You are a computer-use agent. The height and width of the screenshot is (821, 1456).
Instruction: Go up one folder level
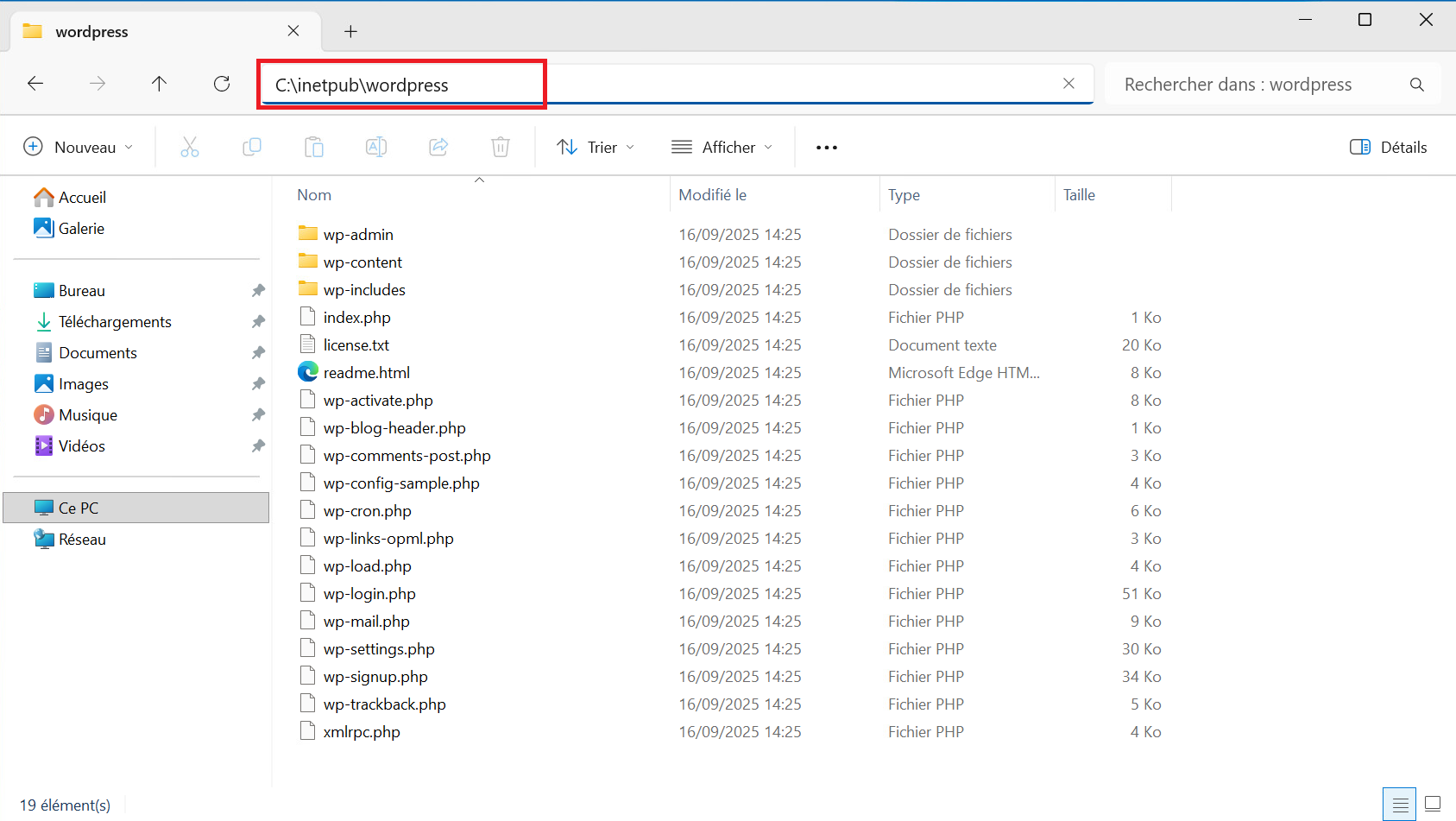[160, 84]
